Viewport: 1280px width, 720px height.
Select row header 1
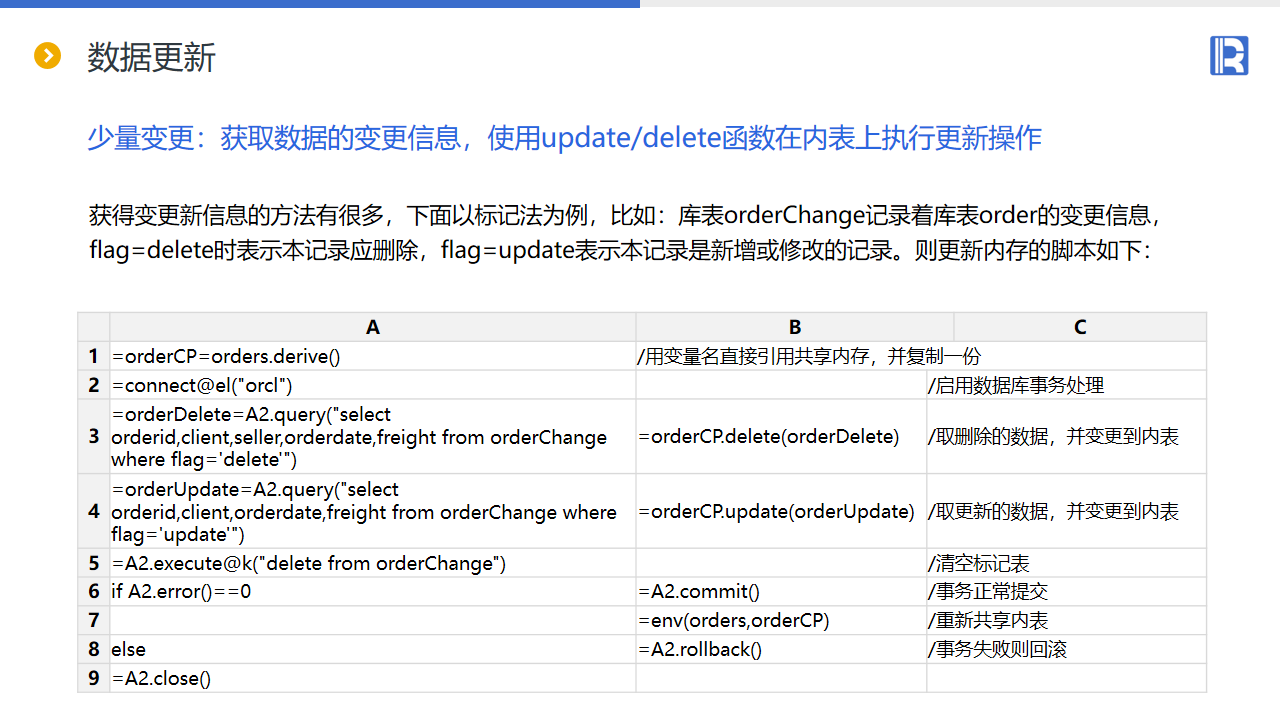pos(94,356)
